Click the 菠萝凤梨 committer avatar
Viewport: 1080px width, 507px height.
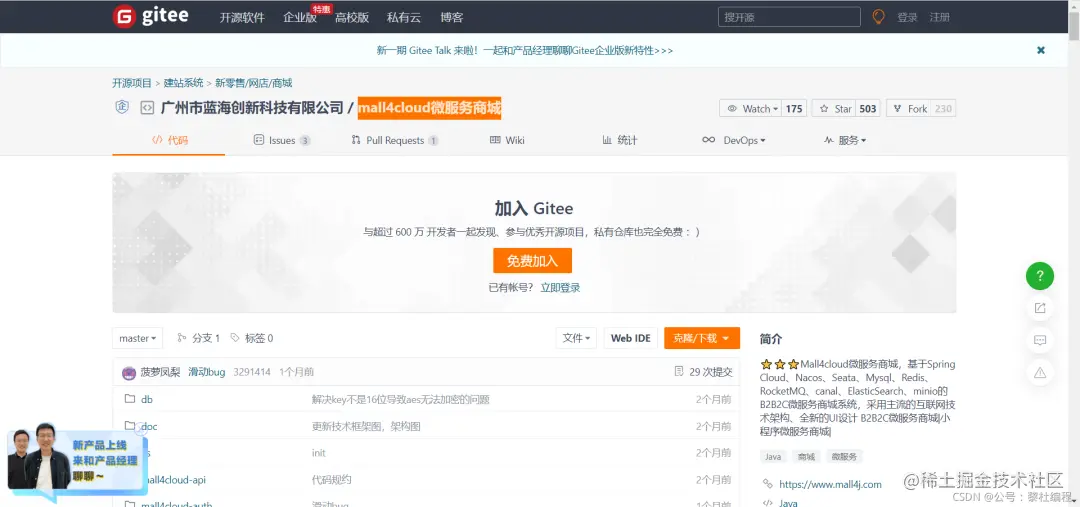tap(129, 373)
